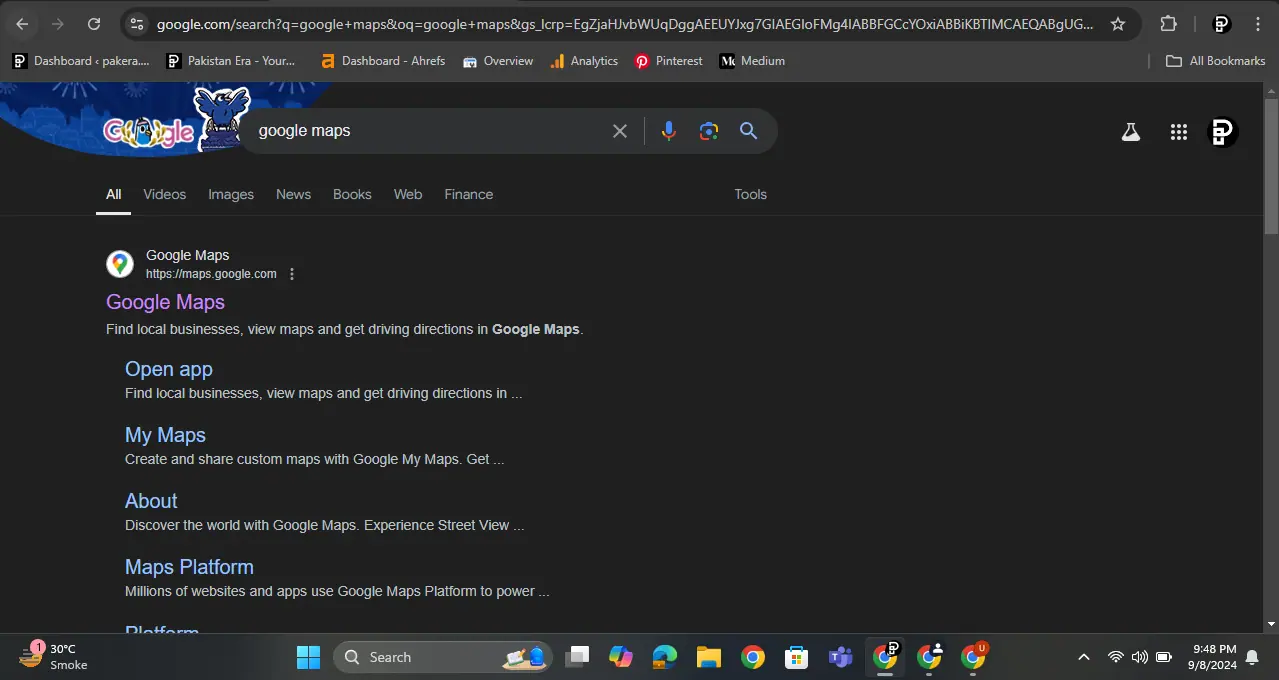Open the weather widget showing 30°C Smoke
The image size is (1279, 680).
[56, 657]
